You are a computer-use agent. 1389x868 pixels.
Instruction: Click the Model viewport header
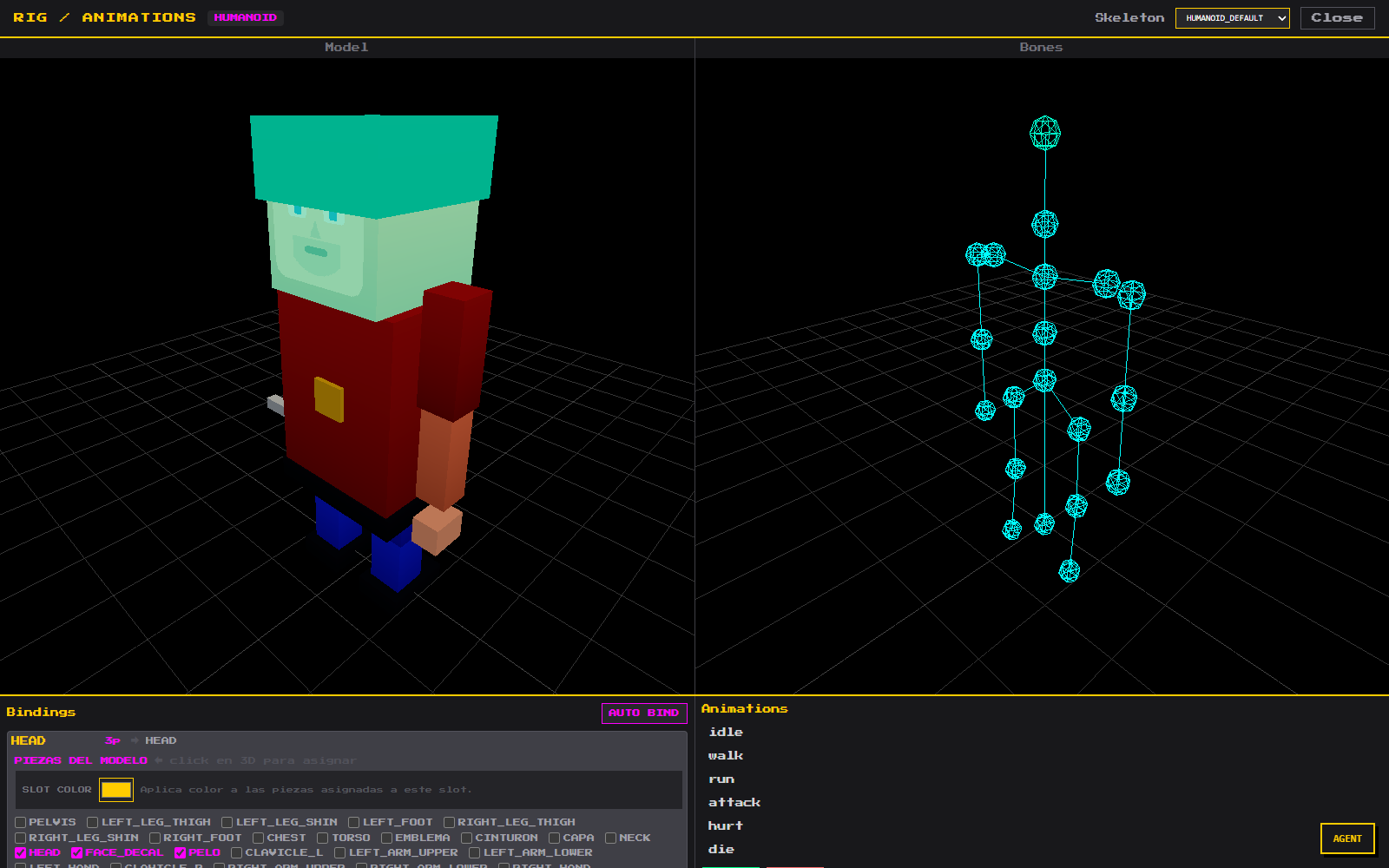[346, 48]
